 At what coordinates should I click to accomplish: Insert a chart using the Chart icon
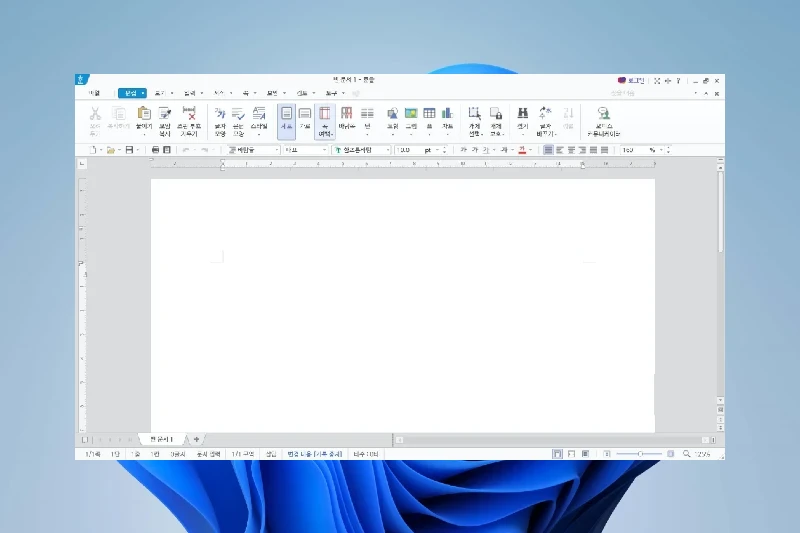[447, 114]
